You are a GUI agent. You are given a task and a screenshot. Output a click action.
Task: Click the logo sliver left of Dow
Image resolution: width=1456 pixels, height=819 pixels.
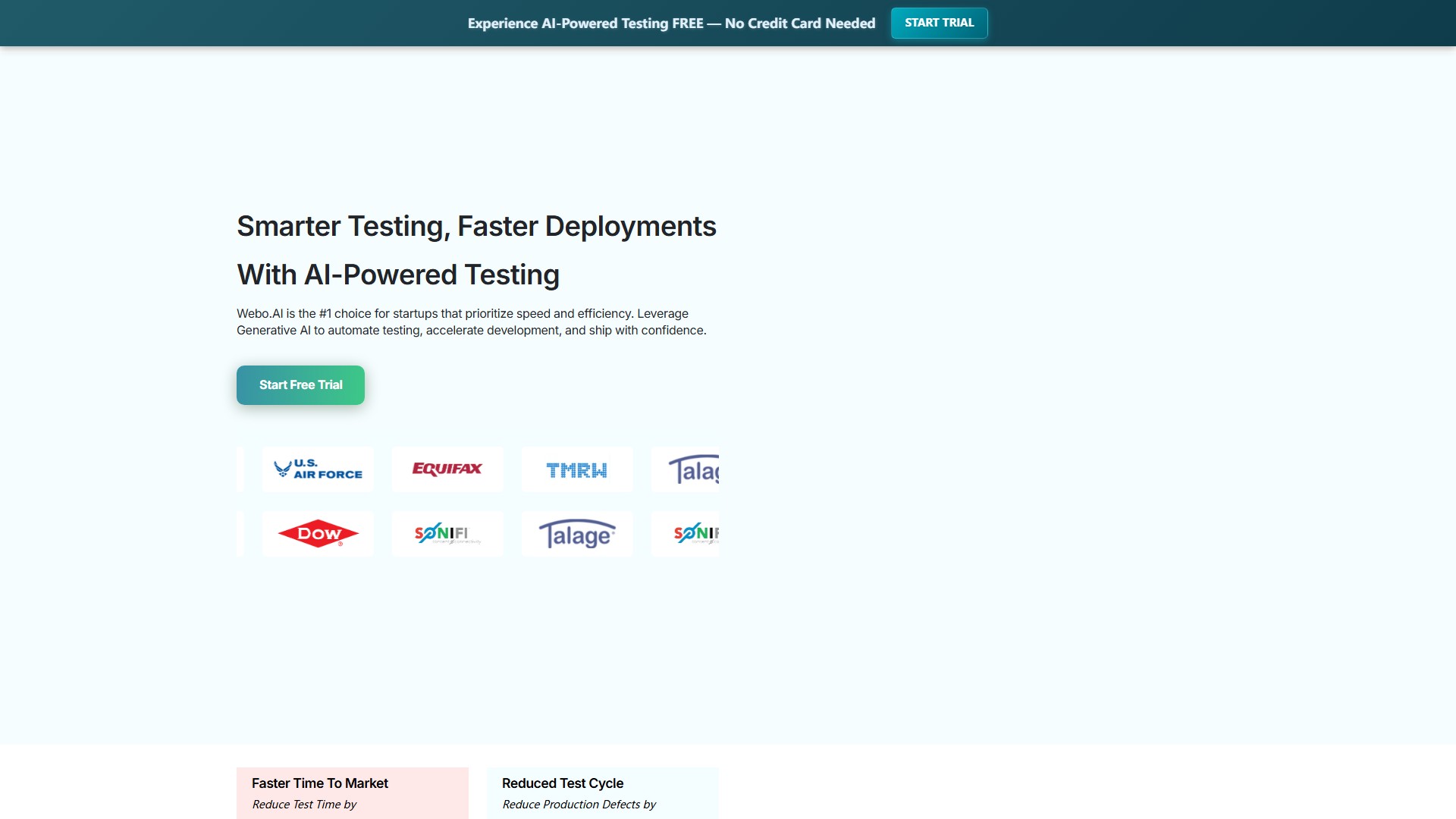[240, 534]
